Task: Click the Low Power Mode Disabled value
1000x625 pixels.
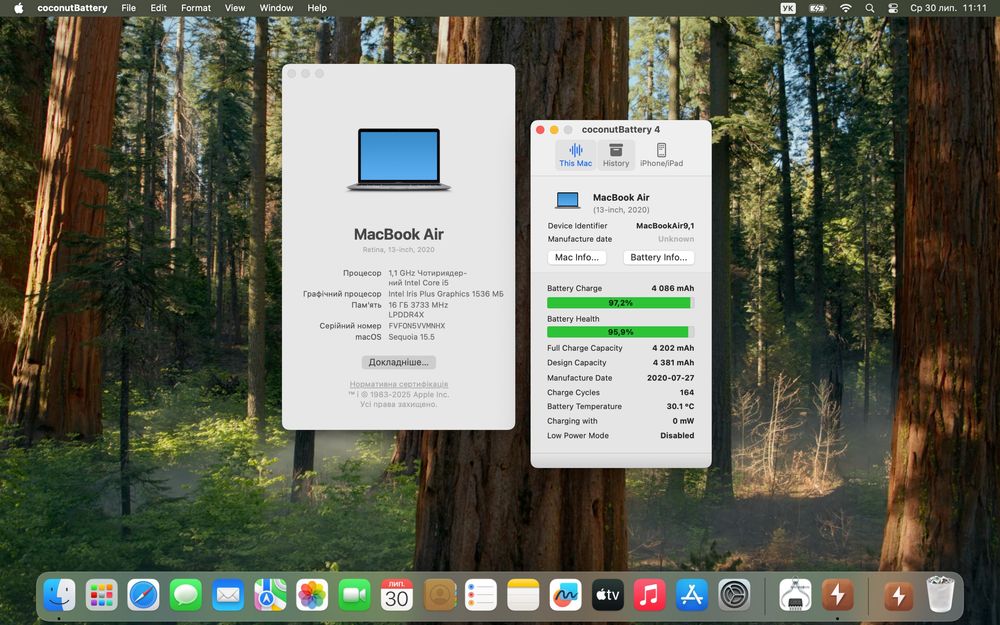Action: click(x=677, y=436)
